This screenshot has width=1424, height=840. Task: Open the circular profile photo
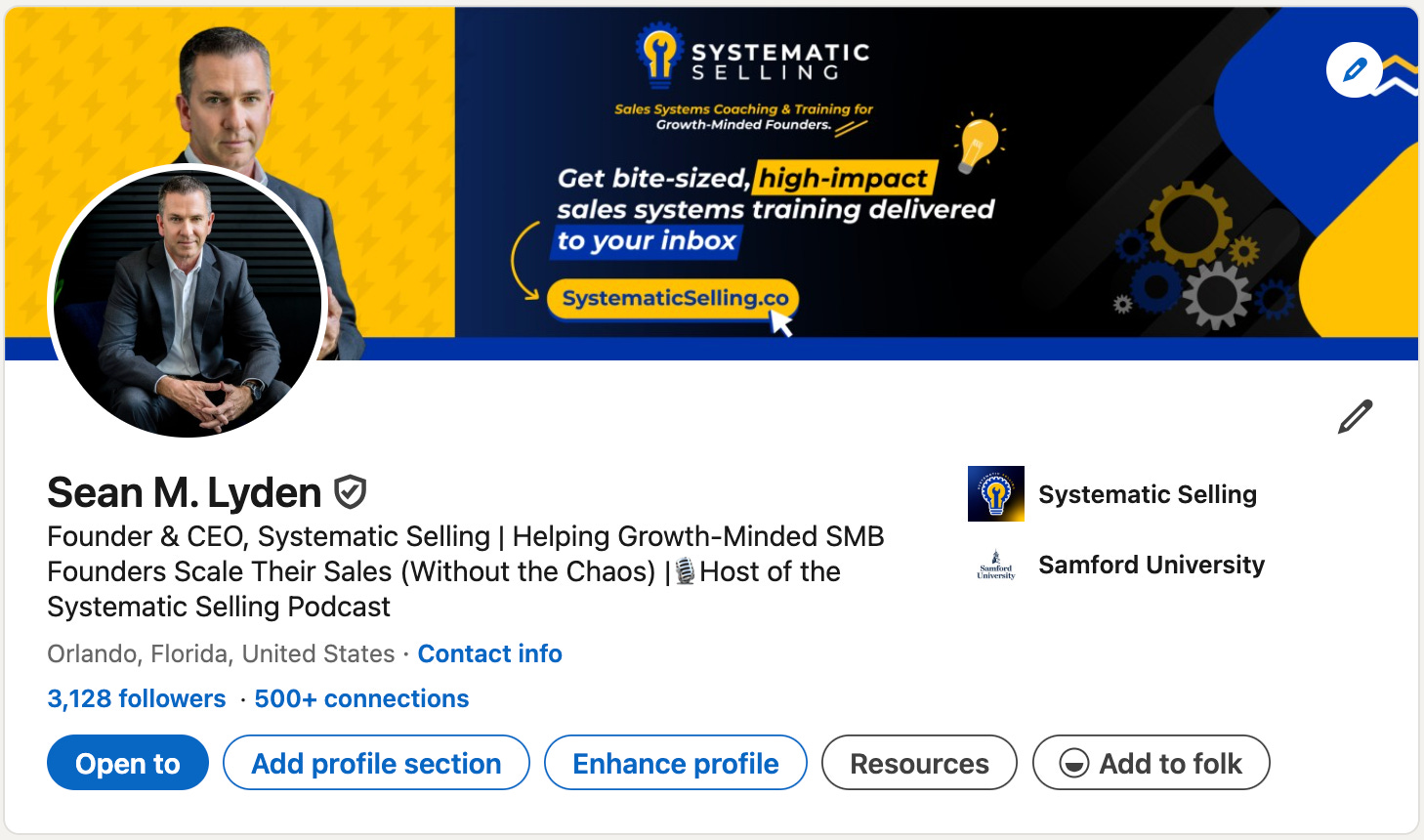click(188, 302)
